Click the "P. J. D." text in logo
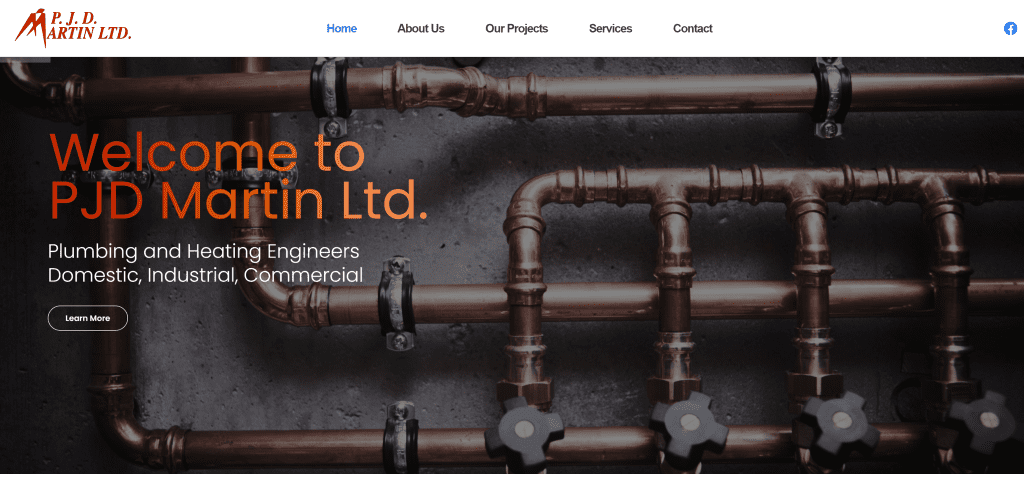The height and width of the screenshot is (478, 1024). click(x=73, y=16)
